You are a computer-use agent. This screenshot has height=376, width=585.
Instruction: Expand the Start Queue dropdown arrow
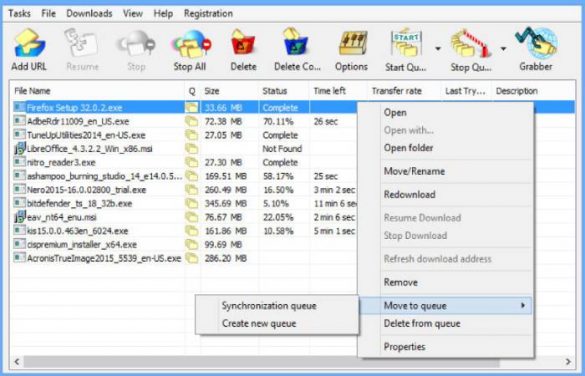[x=438, y=48]
